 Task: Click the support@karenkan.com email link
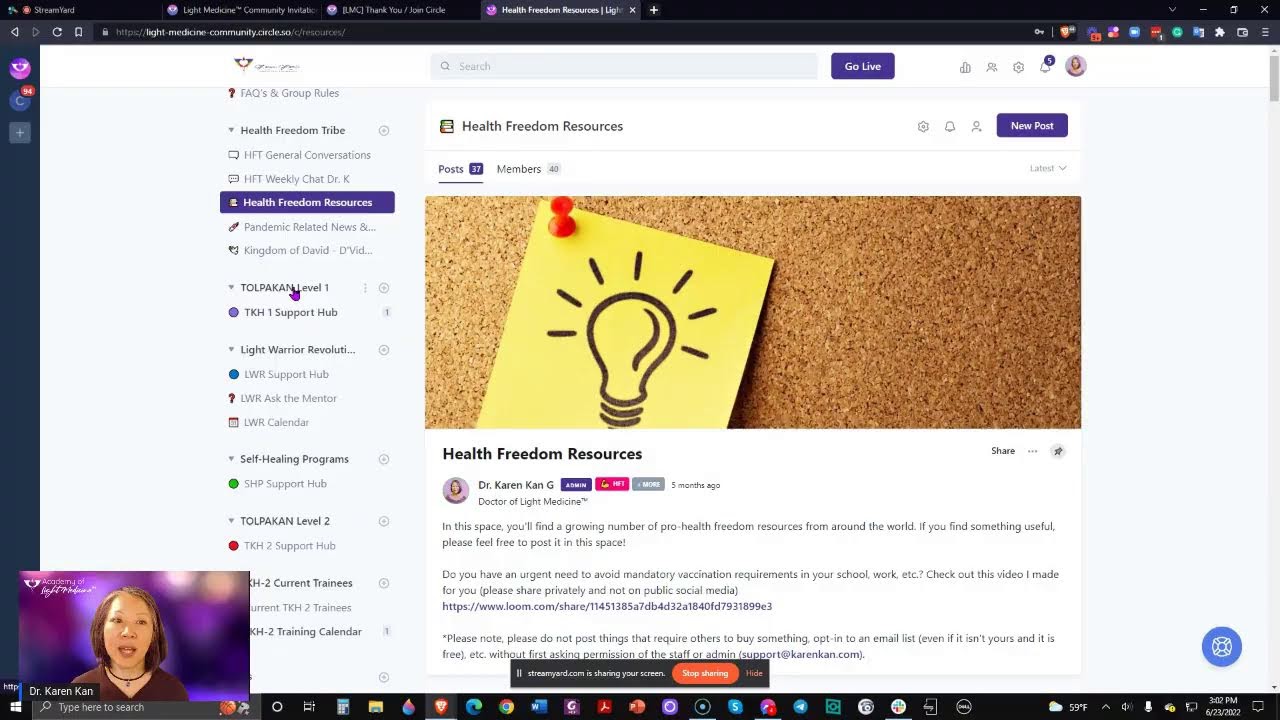click(801, 654)
